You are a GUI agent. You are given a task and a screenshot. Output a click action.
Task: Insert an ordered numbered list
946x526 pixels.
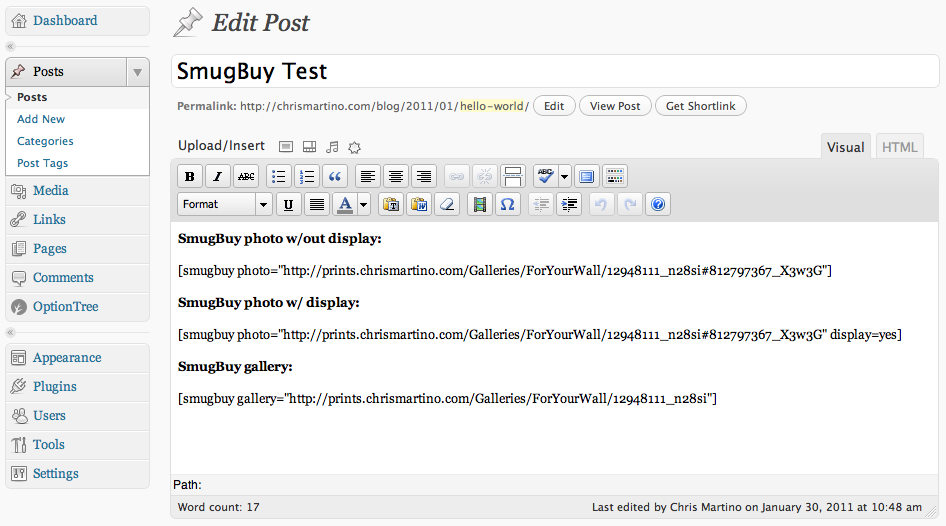[x=307, y=176]
